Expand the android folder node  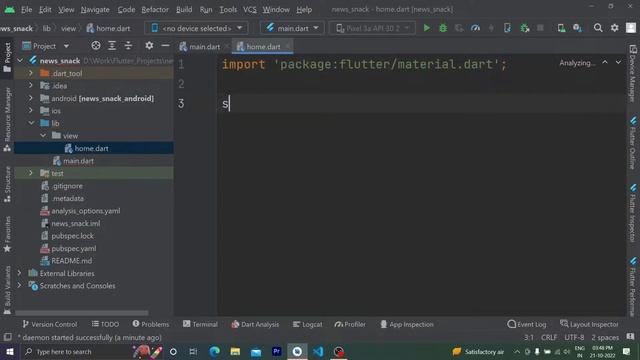point(31,98)
